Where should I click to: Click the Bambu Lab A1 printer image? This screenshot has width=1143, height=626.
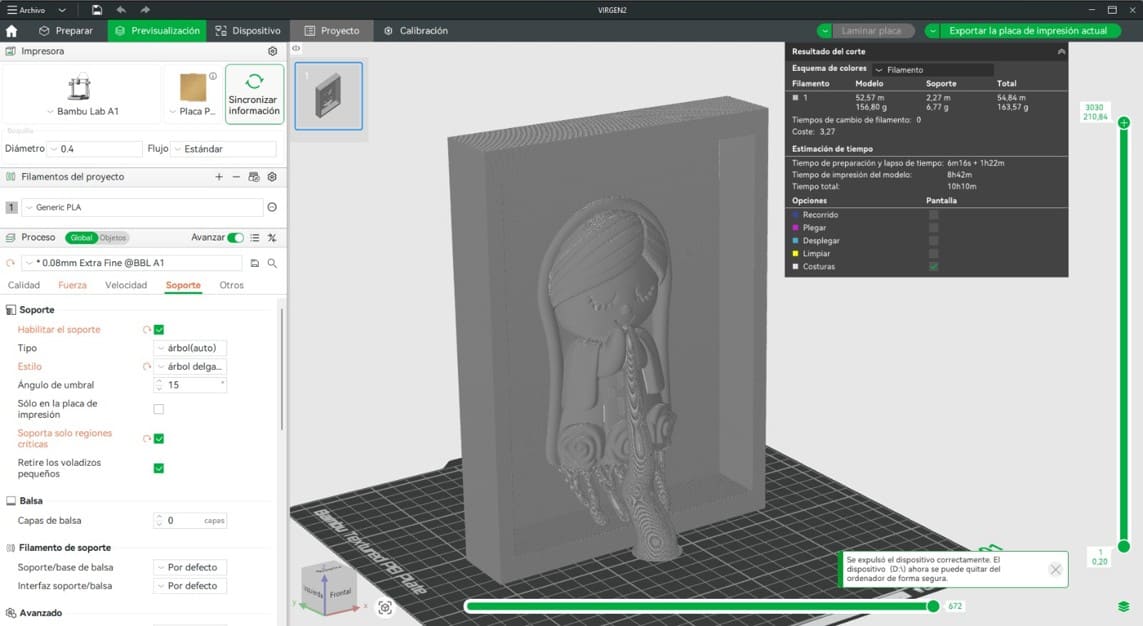(x=79, y=87)
